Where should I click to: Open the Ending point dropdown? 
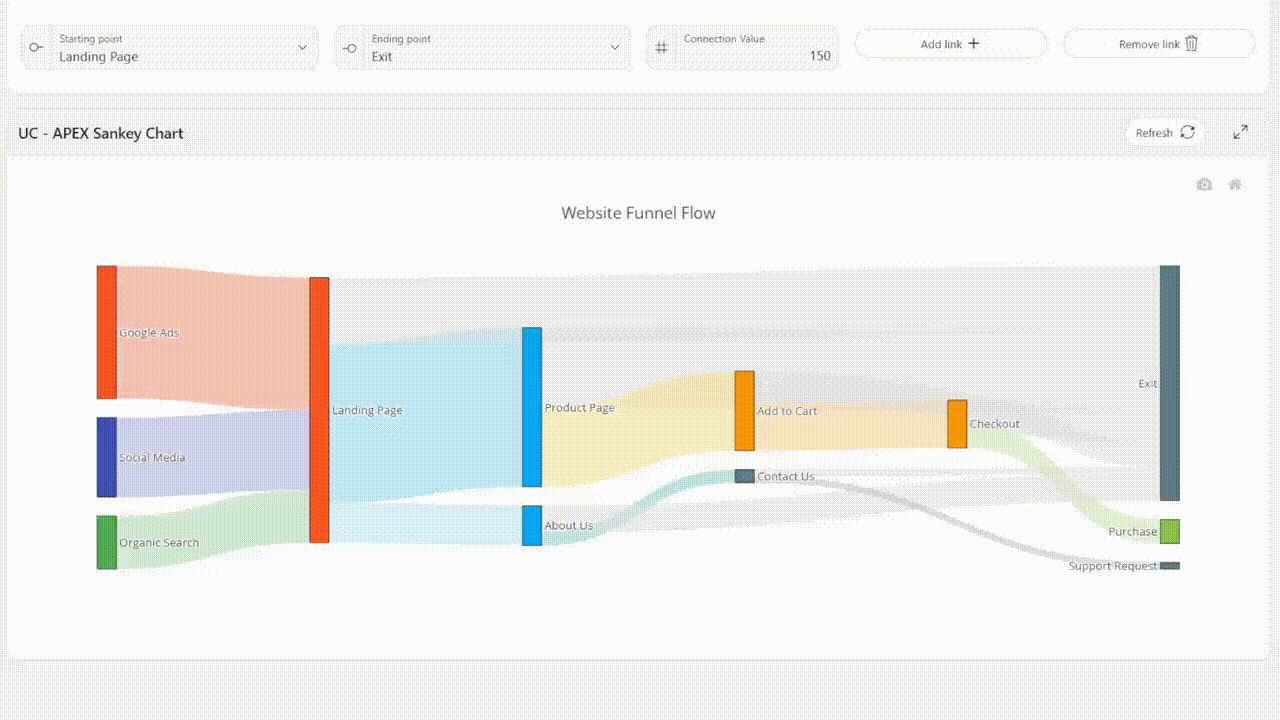click(616, 47)
